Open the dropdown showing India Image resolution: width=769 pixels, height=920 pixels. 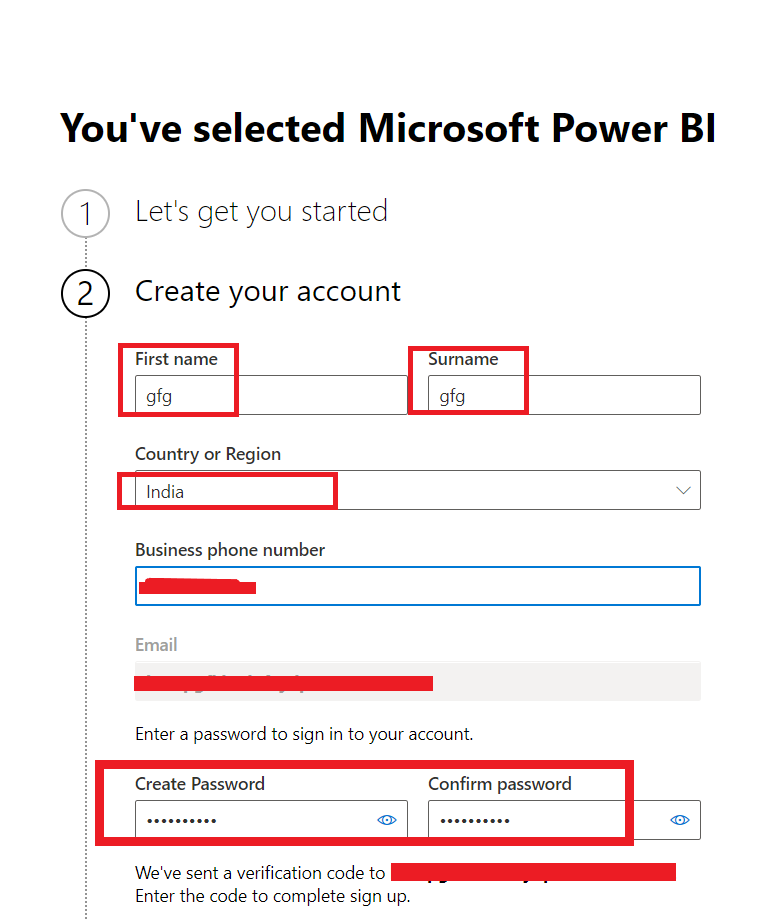point(417,491)
